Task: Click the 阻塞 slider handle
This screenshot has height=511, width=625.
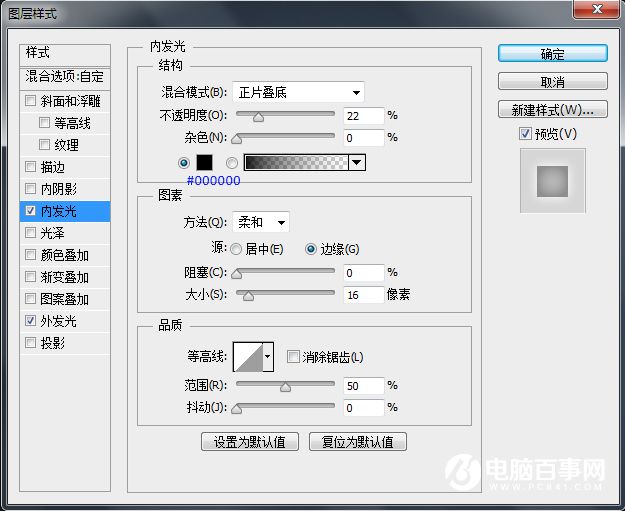Action: pyautogui.click(x=236, y=274)
